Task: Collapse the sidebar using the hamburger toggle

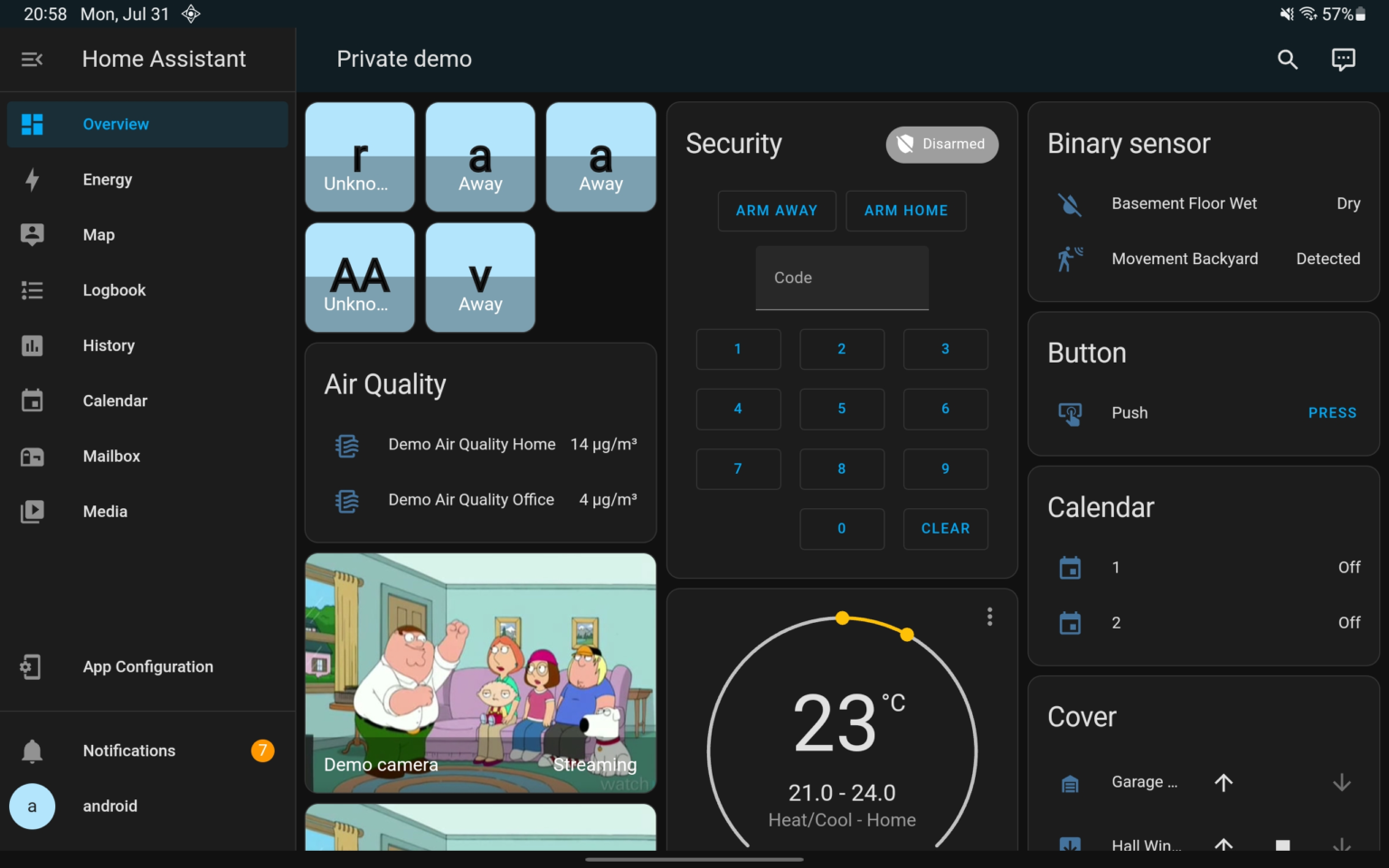Action: [33, 59]
